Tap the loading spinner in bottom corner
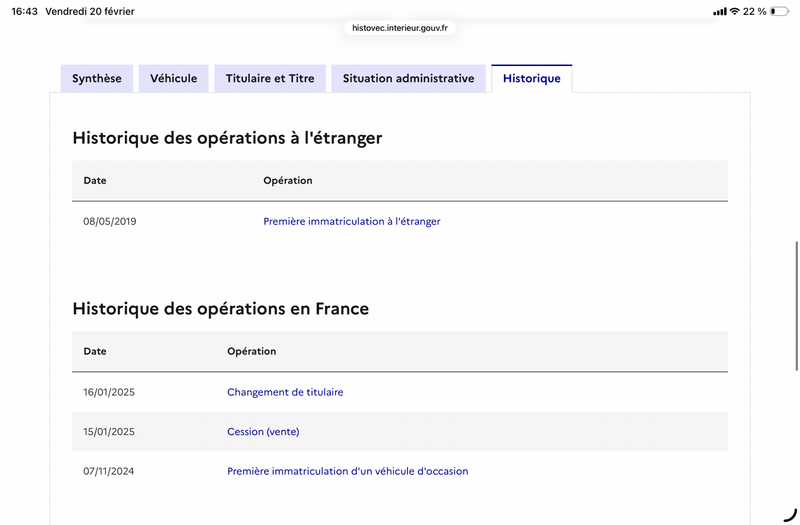Screen dimensions: 800x525 [x=790, y=511]
